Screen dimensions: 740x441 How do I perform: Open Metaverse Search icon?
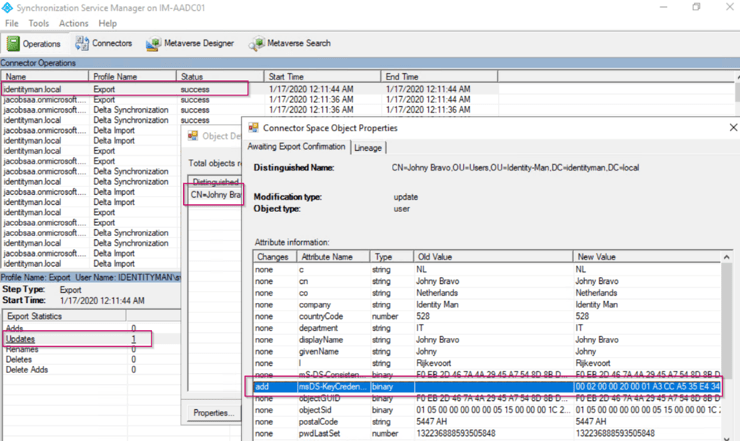(257, 44)
